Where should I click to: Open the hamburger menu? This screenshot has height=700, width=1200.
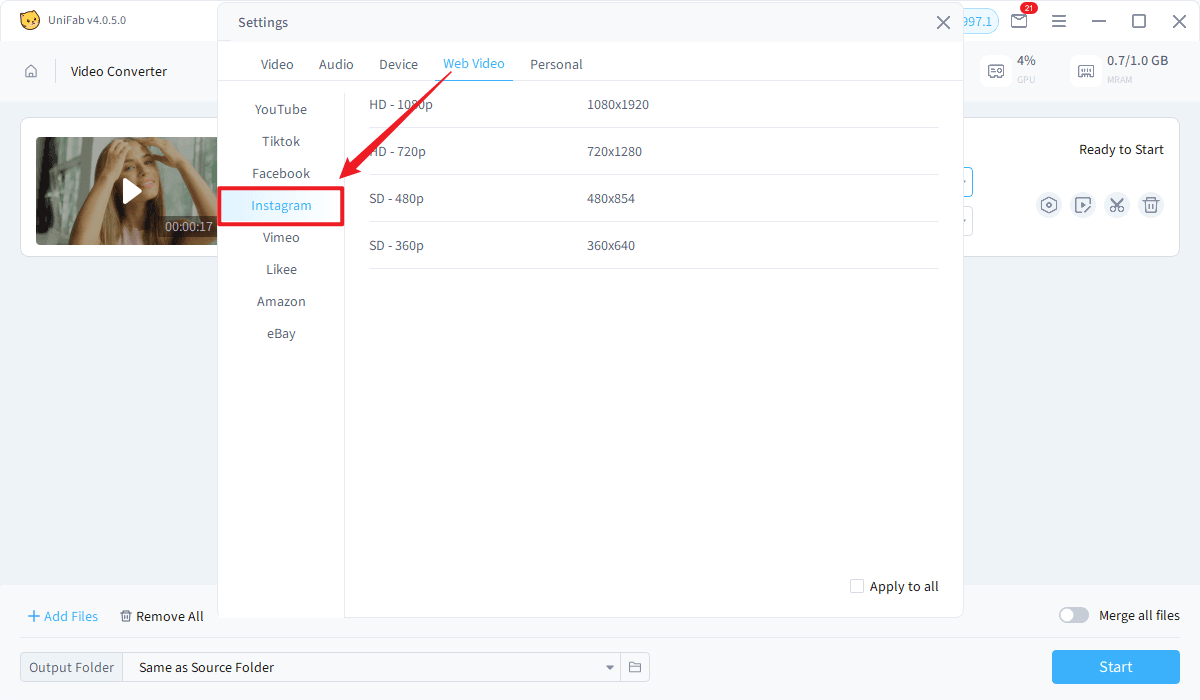click(x=1059, y=20)
